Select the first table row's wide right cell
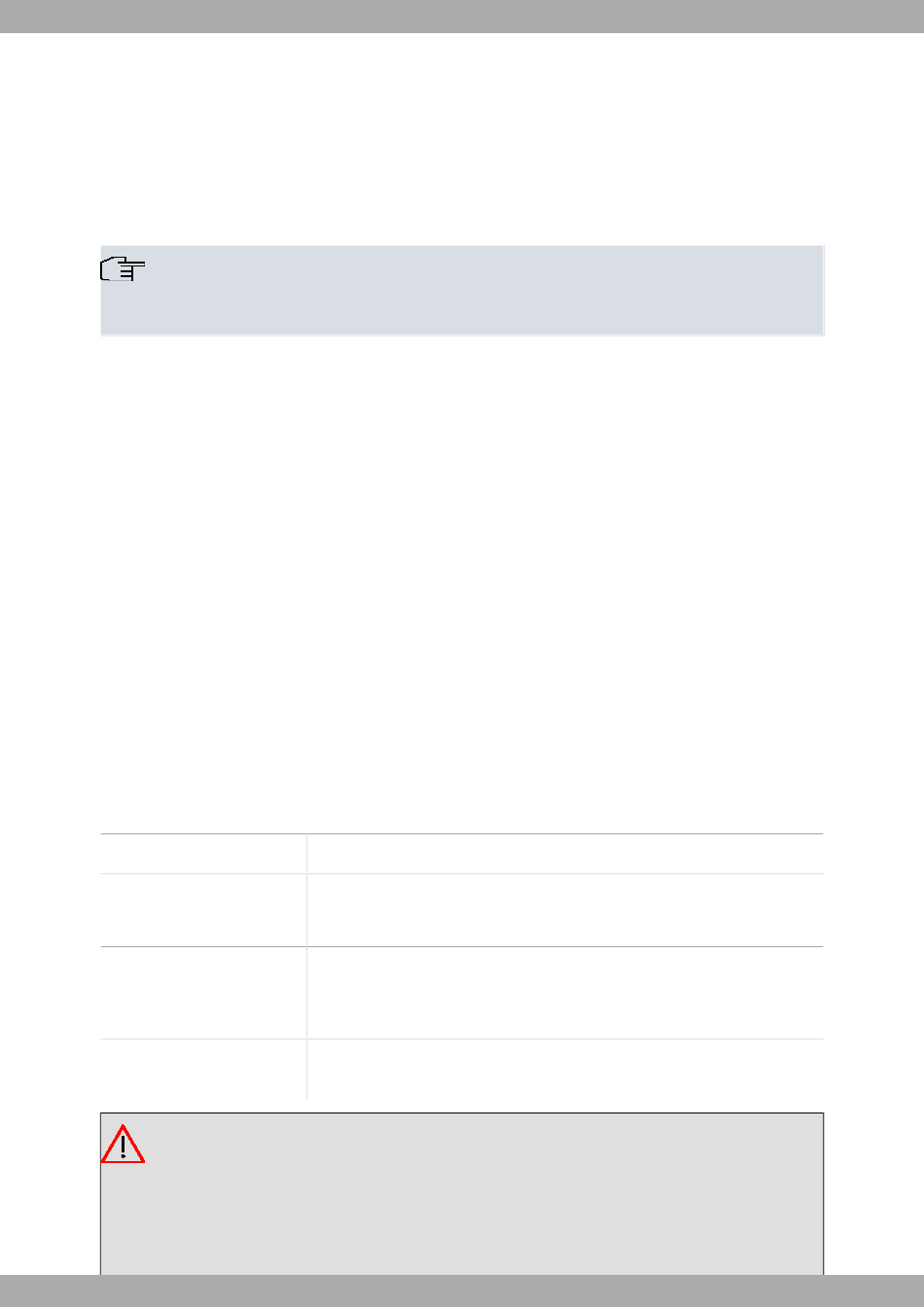The height and width of the screenshot is (1307, 924). [x=565, y=854]
